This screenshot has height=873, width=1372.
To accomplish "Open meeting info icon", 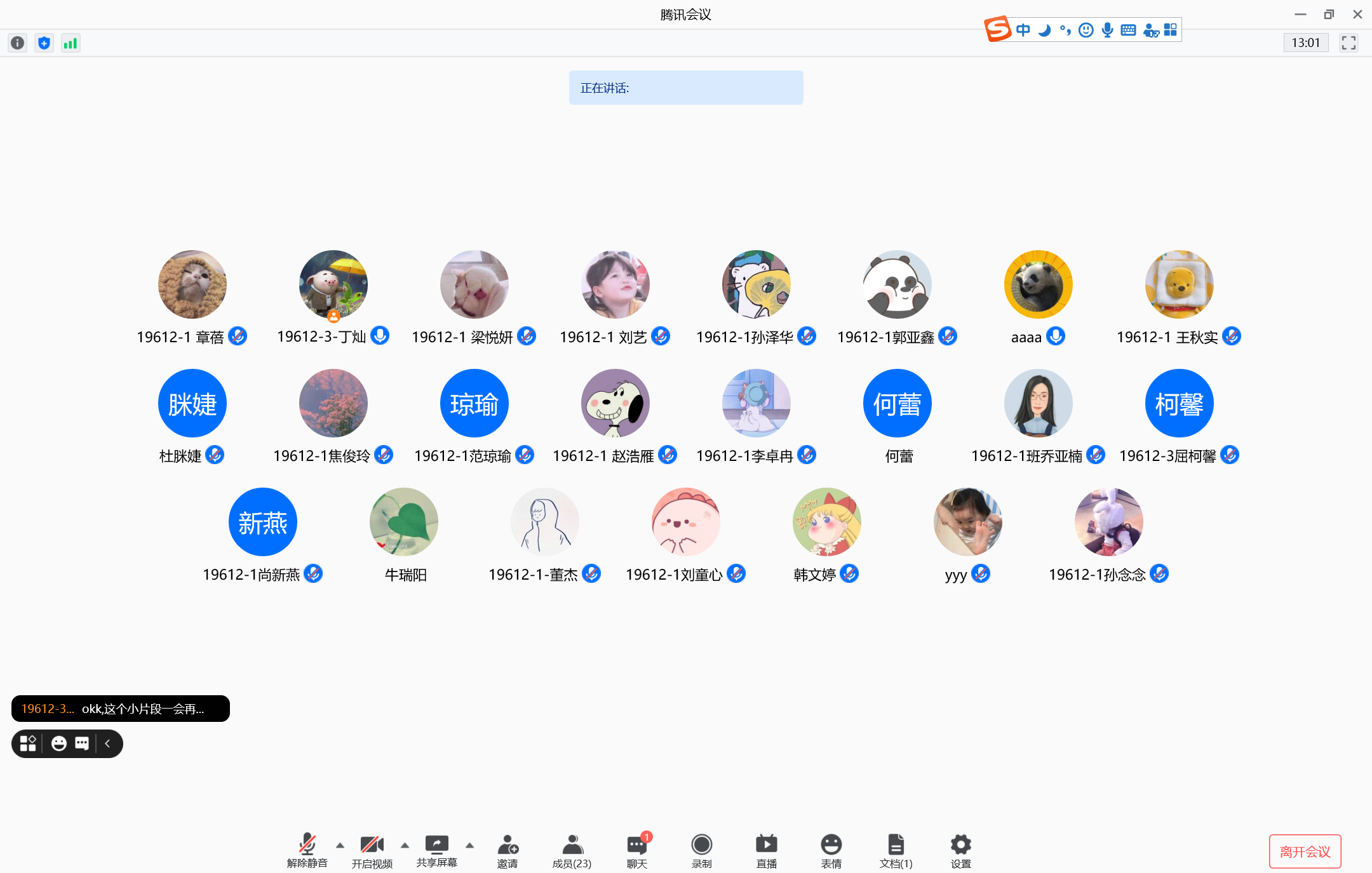I will click(18, 43).
